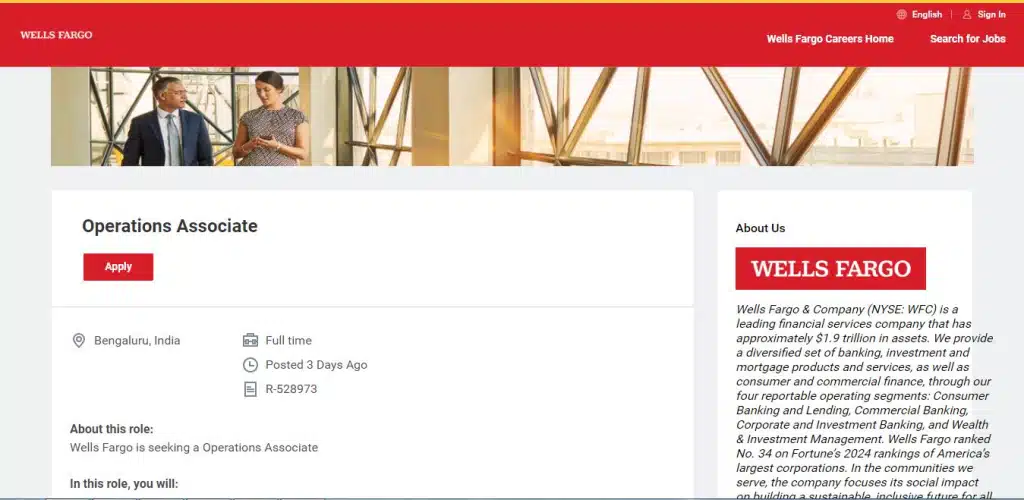1024x500 pixels.
Task: Open the English language selector
Action: click(927, 14)
